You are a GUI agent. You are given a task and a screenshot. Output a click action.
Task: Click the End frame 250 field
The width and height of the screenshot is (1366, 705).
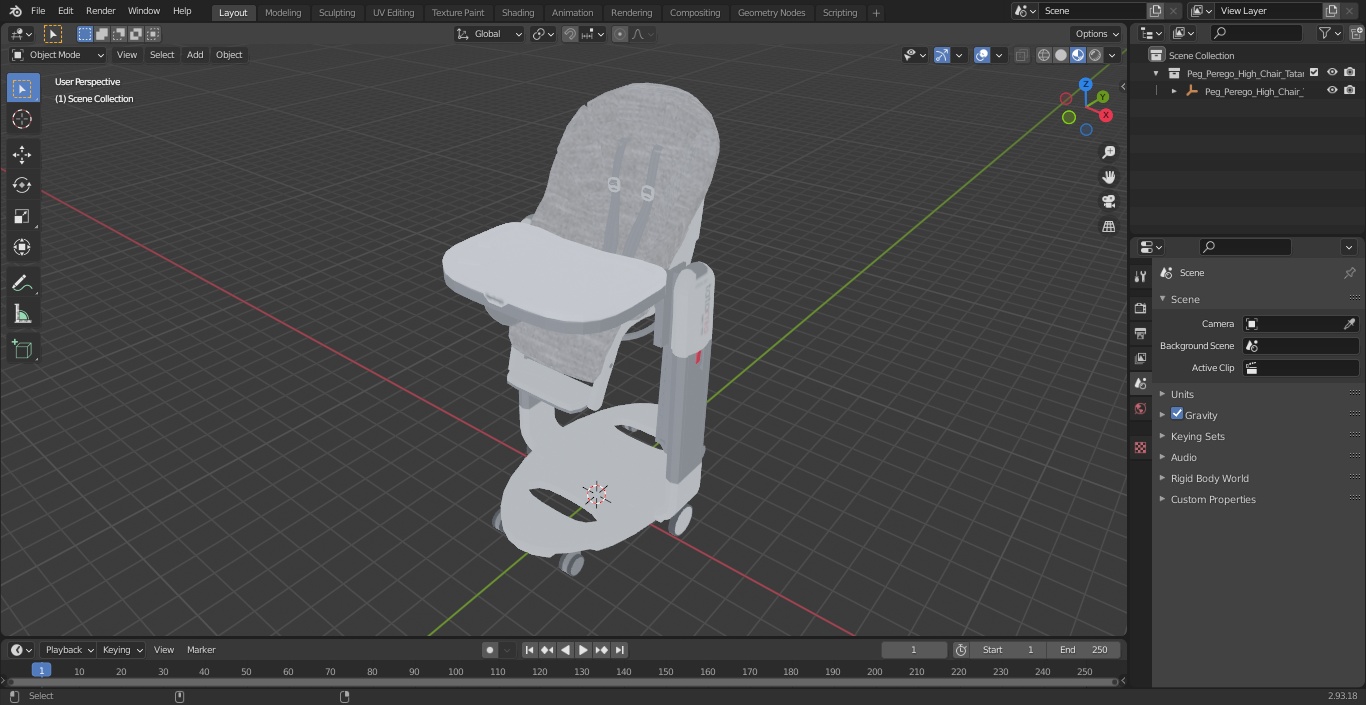(1084, 650)
